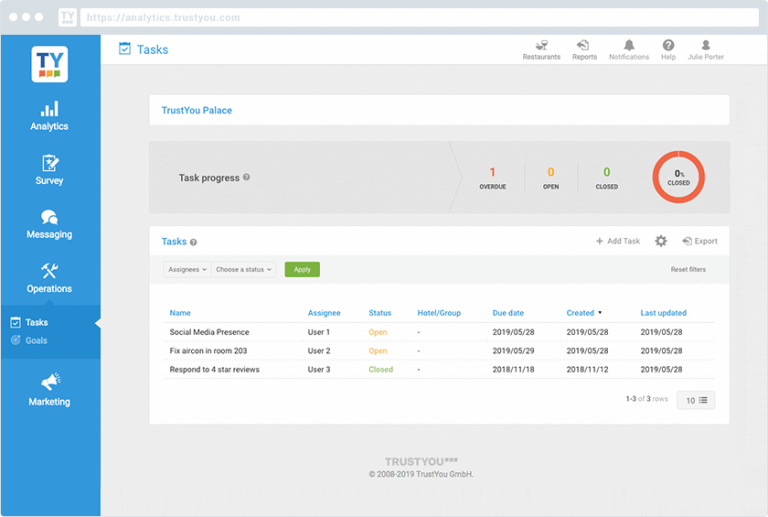
Task: Sort by the Last updated column header
Action: coord(663,313)
